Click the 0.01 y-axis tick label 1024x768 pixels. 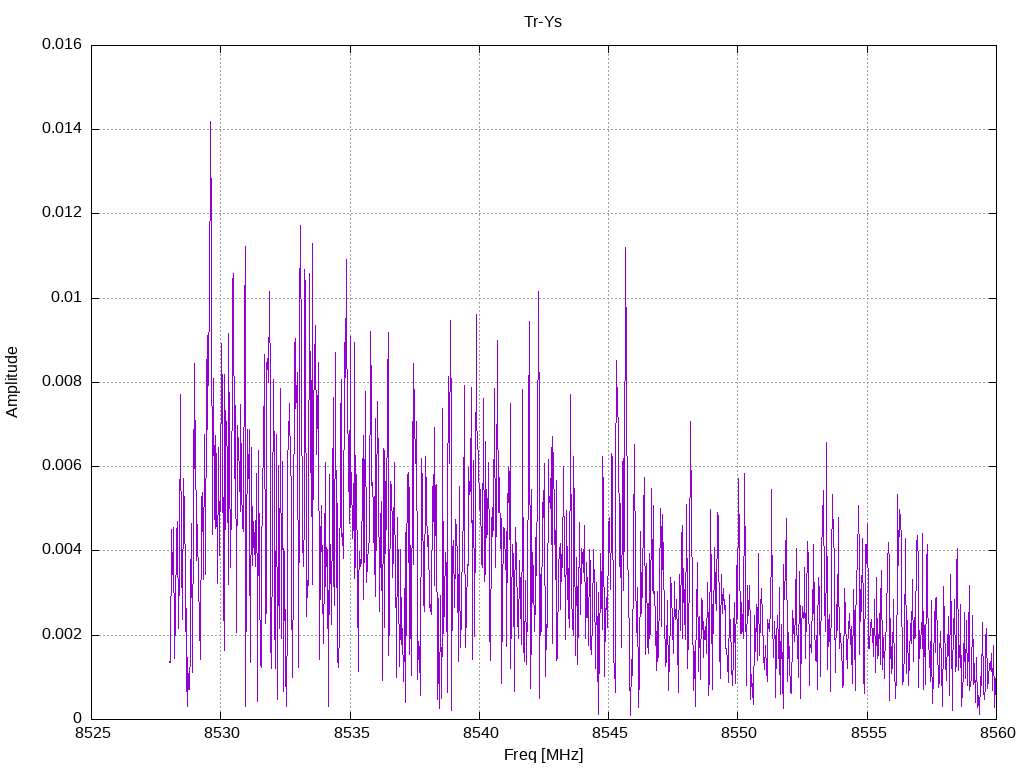click(67, 298)
